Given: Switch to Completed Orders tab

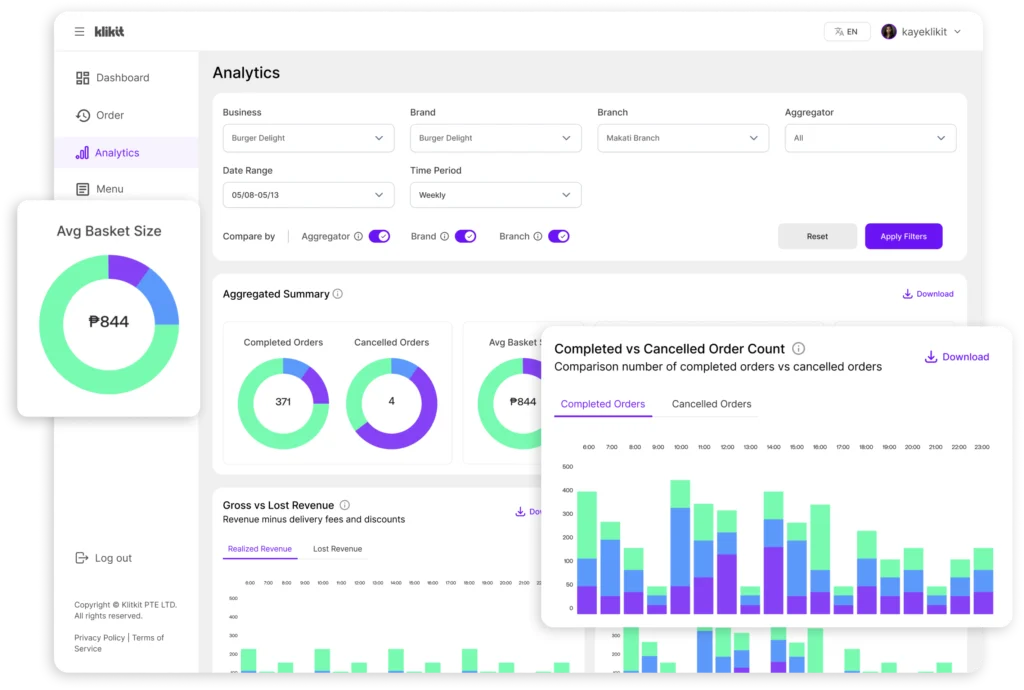Looking at the screenshot, I should 603,404.
